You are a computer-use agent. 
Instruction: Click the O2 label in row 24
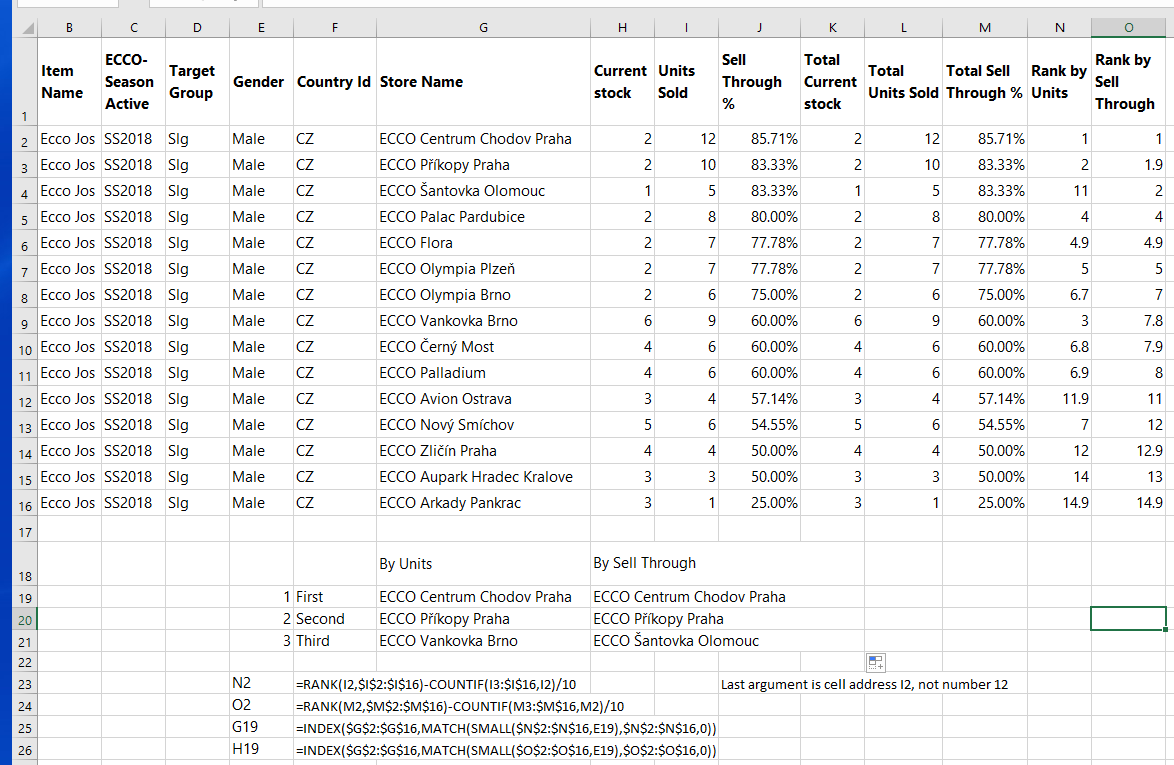click(261, 705)
